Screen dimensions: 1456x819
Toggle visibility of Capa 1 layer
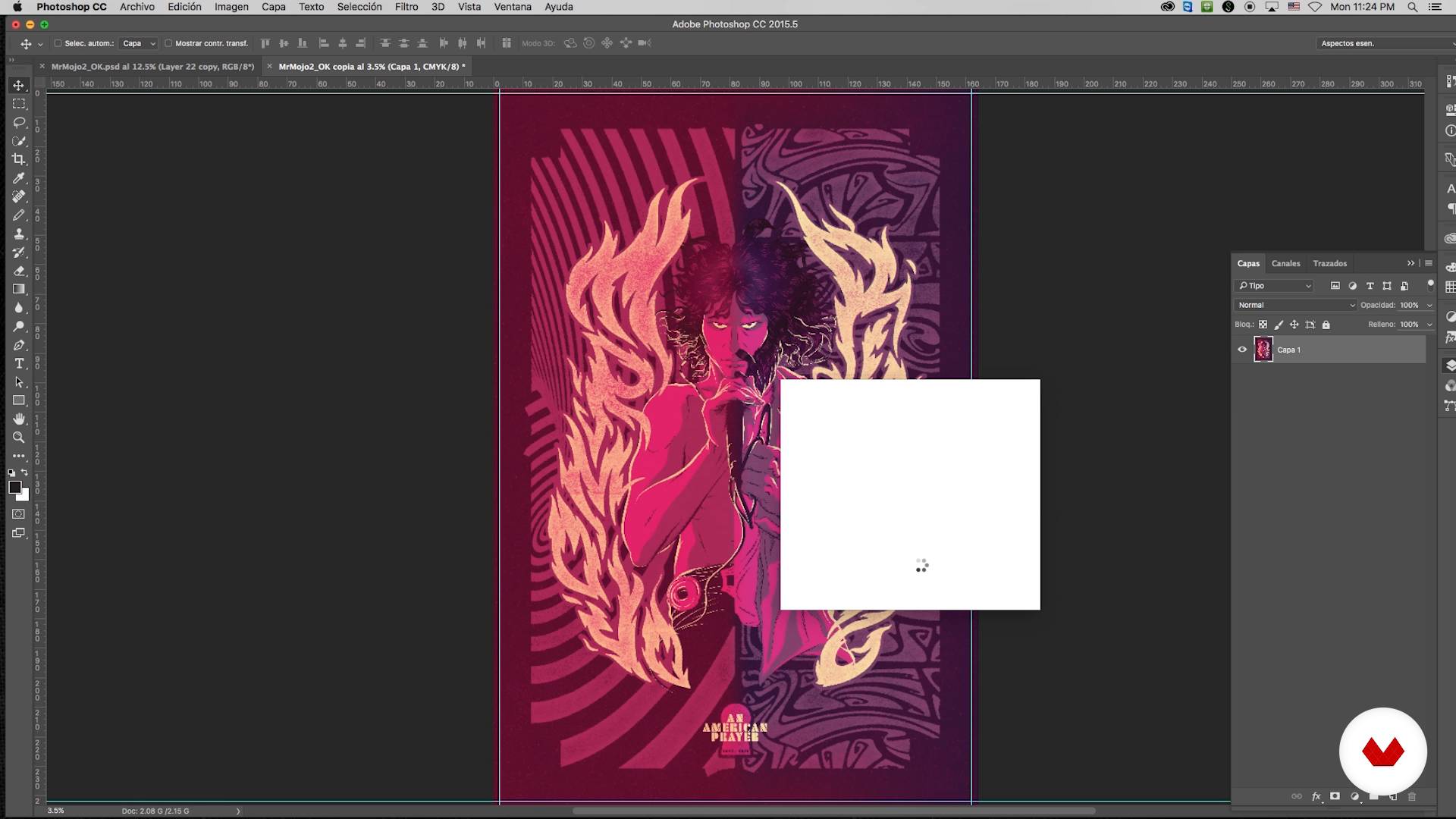[1242, 350]
